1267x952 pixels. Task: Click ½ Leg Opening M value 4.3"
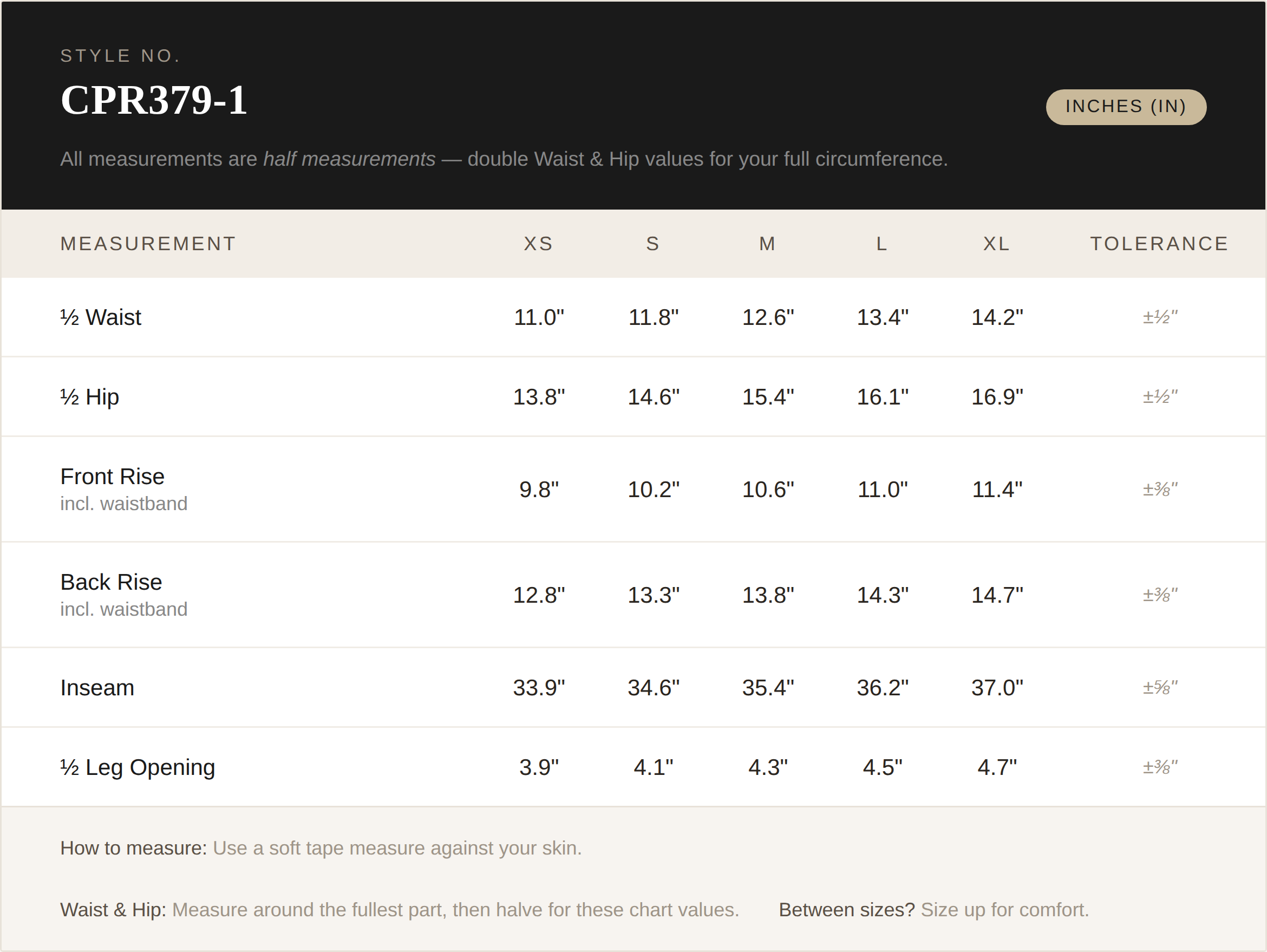768,767
